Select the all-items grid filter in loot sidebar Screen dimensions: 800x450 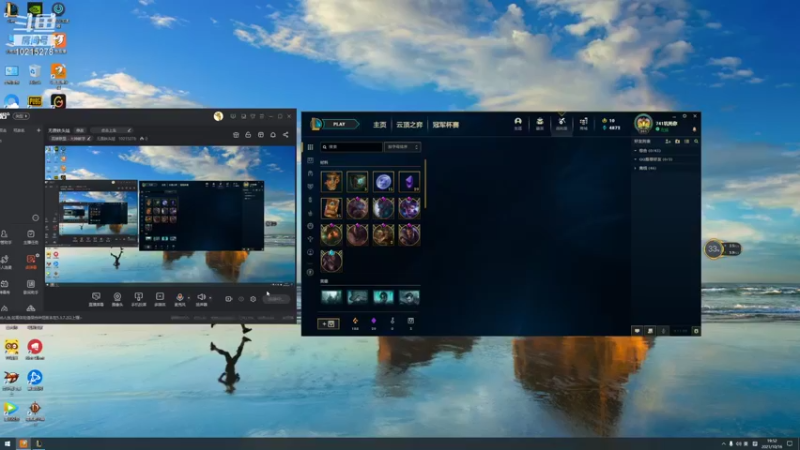point(310,147)
